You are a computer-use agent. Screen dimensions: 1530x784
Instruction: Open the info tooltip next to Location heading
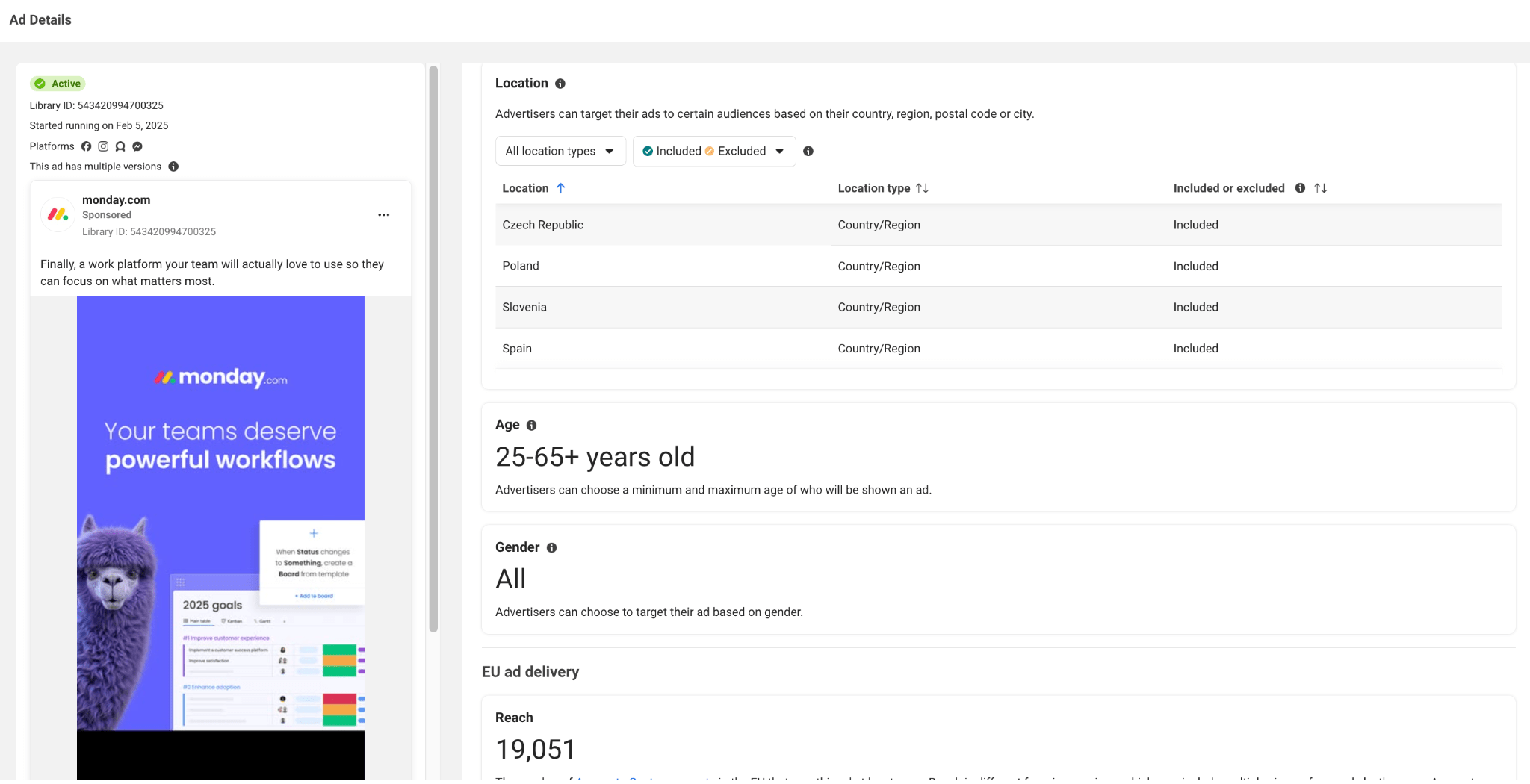click(561, 83)
